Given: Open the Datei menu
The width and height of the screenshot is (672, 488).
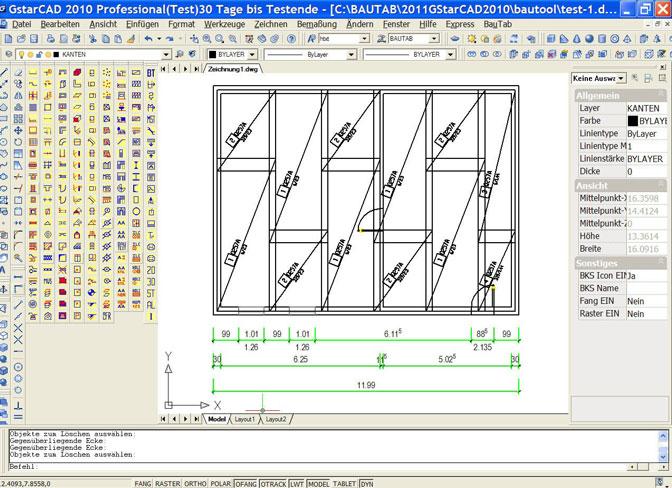Looking at the screenshot, I should pyautogui.click(x=21, y=24).
